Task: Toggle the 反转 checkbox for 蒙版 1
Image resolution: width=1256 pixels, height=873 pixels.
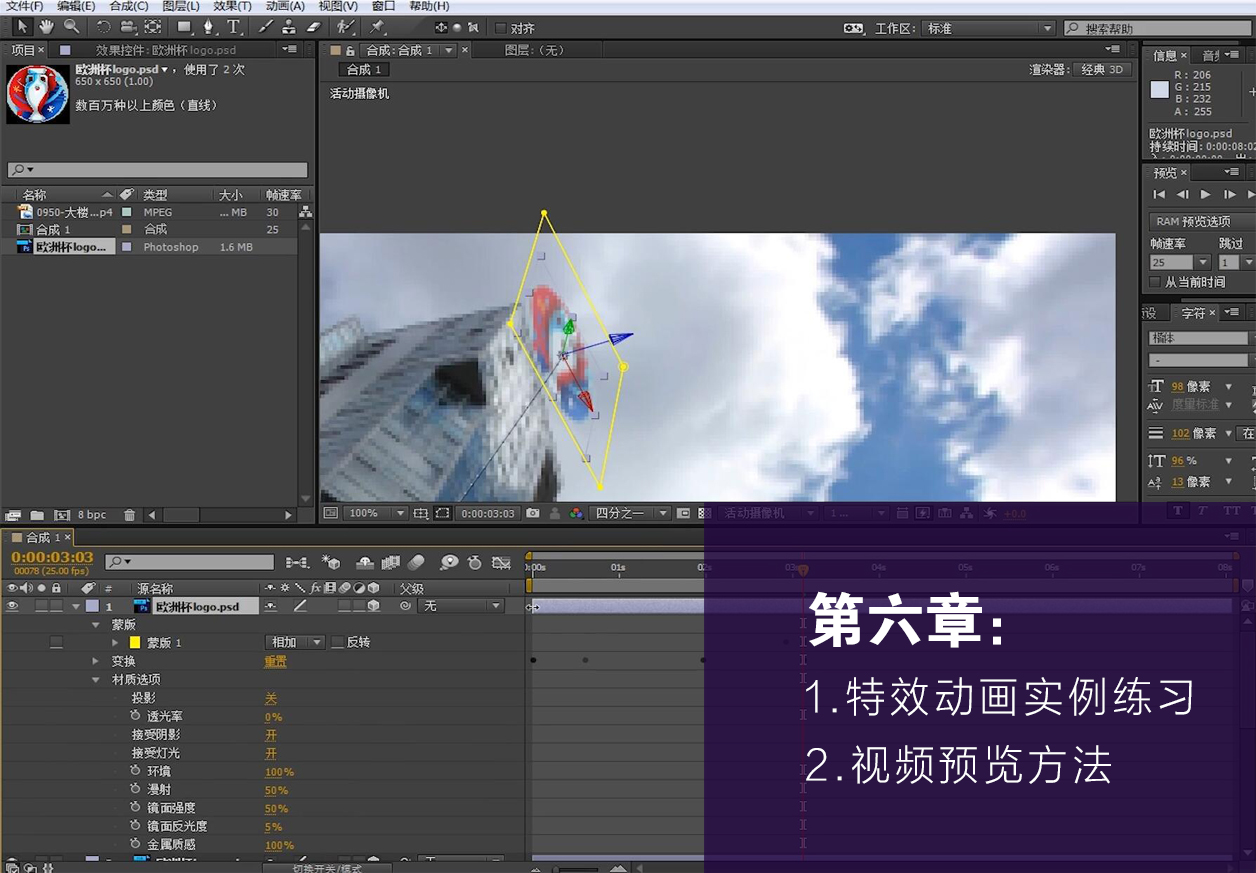Action: click(x=338, y=642)
